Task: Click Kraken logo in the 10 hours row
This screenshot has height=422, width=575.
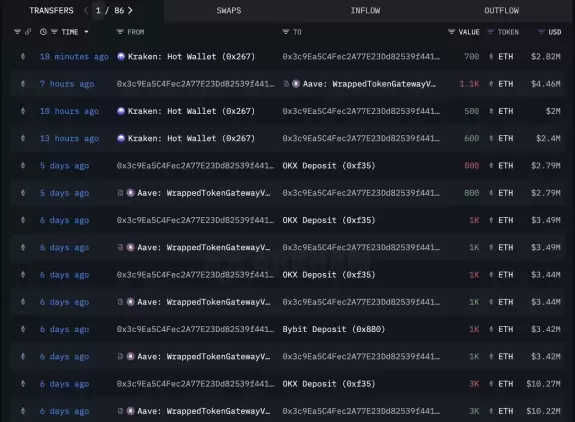Action: tap(121, 111)
